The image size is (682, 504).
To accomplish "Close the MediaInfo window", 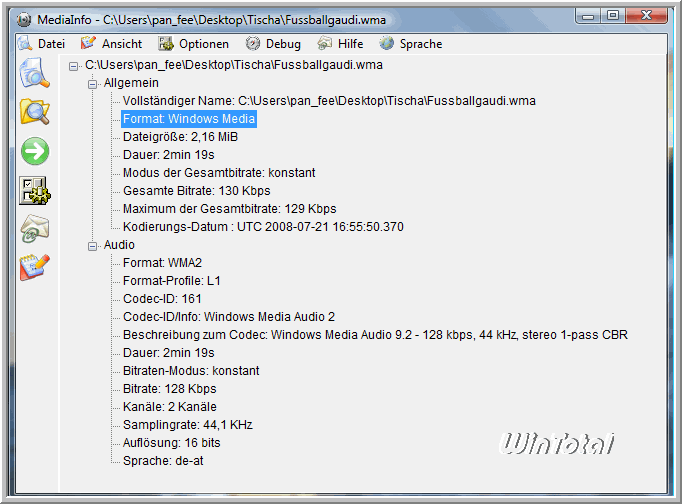I will pyautogui.click(x=647, y=16).
